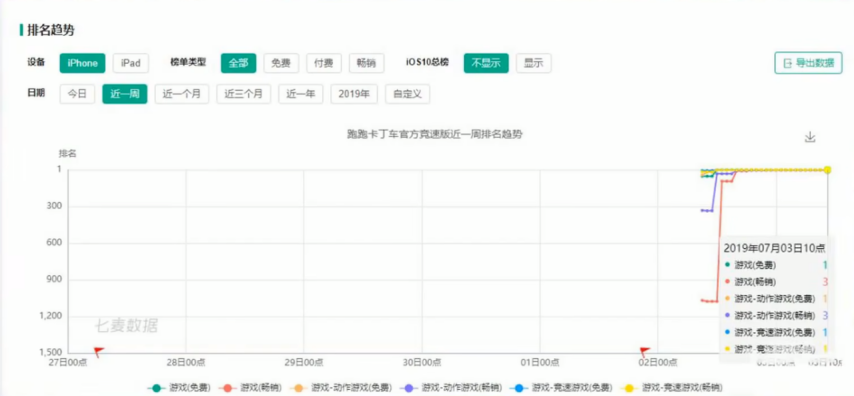This screenshot has height=396, width=854.
Task: Toggle the orange 游戏-动作游戏(免费) legend item
Action: coord(341,388)
